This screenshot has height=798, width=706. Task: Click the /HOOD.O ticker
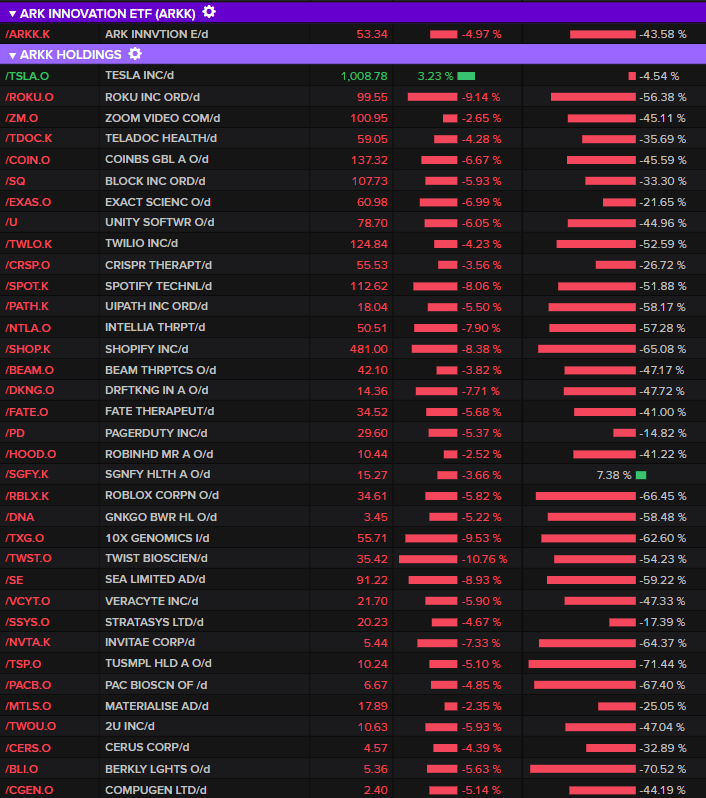[31, 454]
